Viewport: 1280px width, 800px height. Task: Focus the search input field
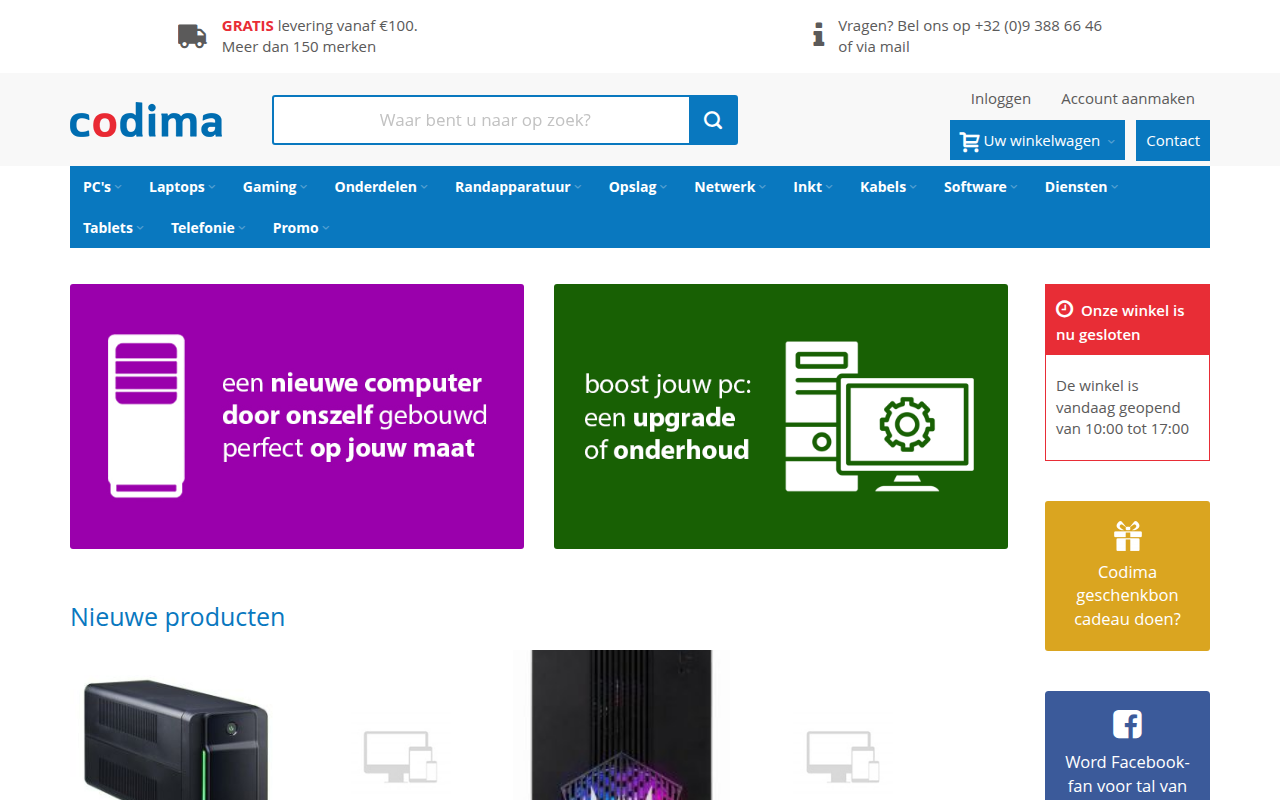tap(481, 120)
